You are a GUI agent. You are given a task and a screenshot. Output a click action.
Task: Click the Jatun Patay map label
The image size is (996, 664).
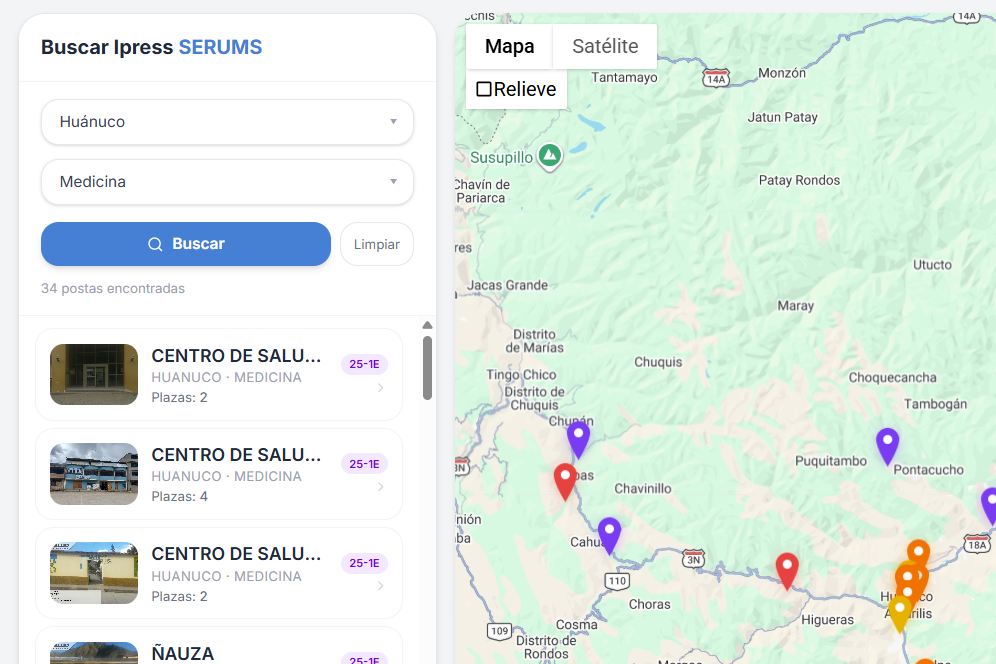pyautogui.click(x=783, y=118)
